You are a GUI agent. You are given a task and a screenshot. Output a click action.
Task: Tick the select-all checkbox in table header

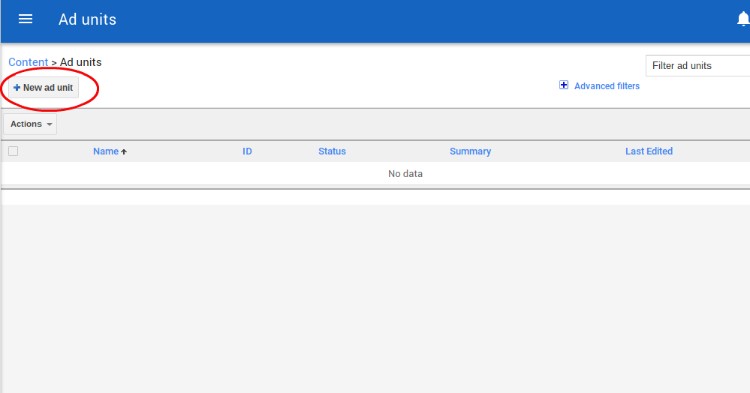[13, 151]
